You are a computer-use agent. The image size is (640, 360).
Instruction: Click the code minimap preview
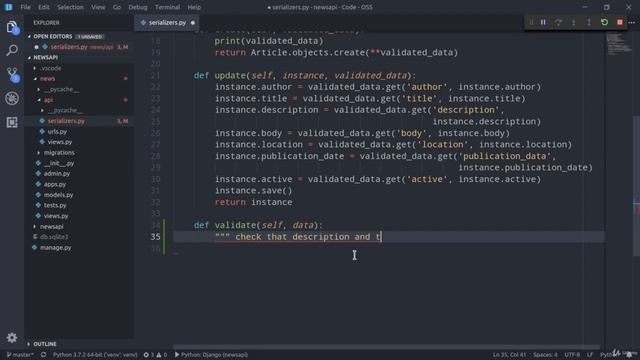pos(618,44)
